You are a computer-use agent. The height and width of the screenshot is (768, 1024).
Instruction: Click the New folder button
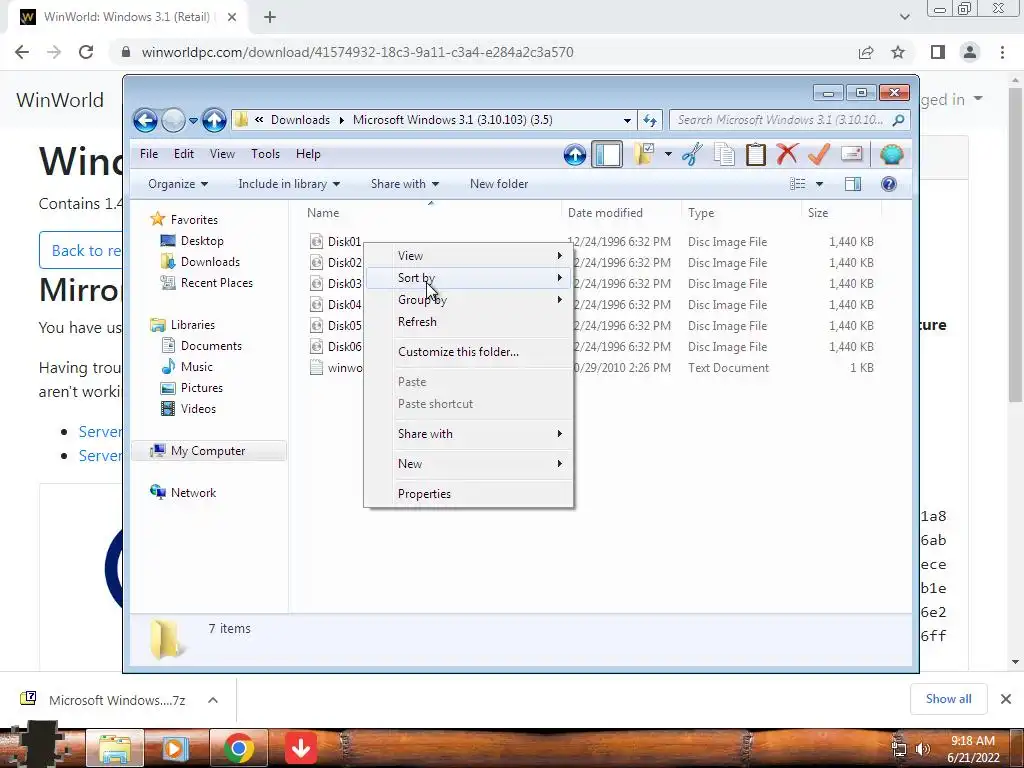(499, 184)
